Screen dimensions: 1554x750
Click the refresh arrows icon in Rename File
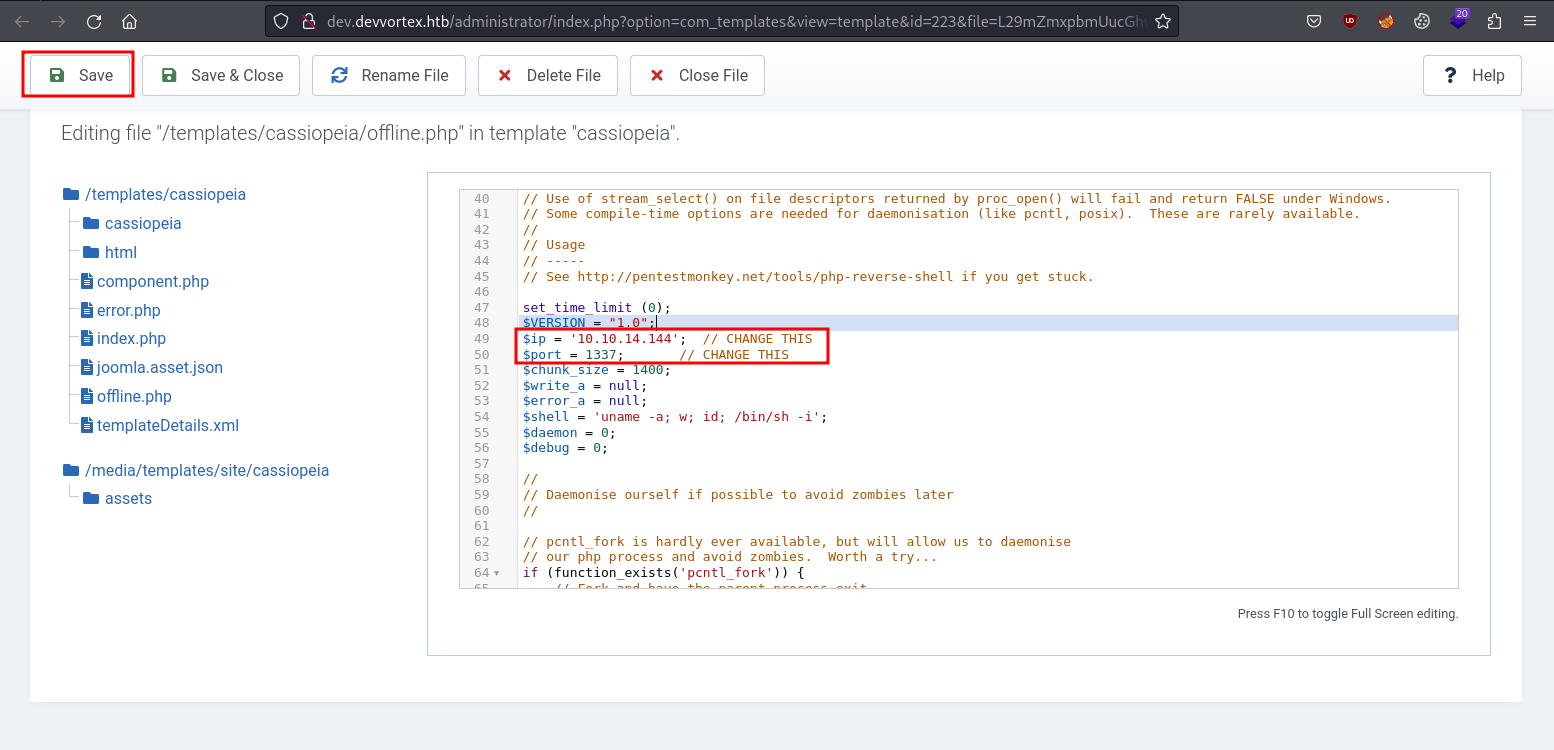click(340, 75)
